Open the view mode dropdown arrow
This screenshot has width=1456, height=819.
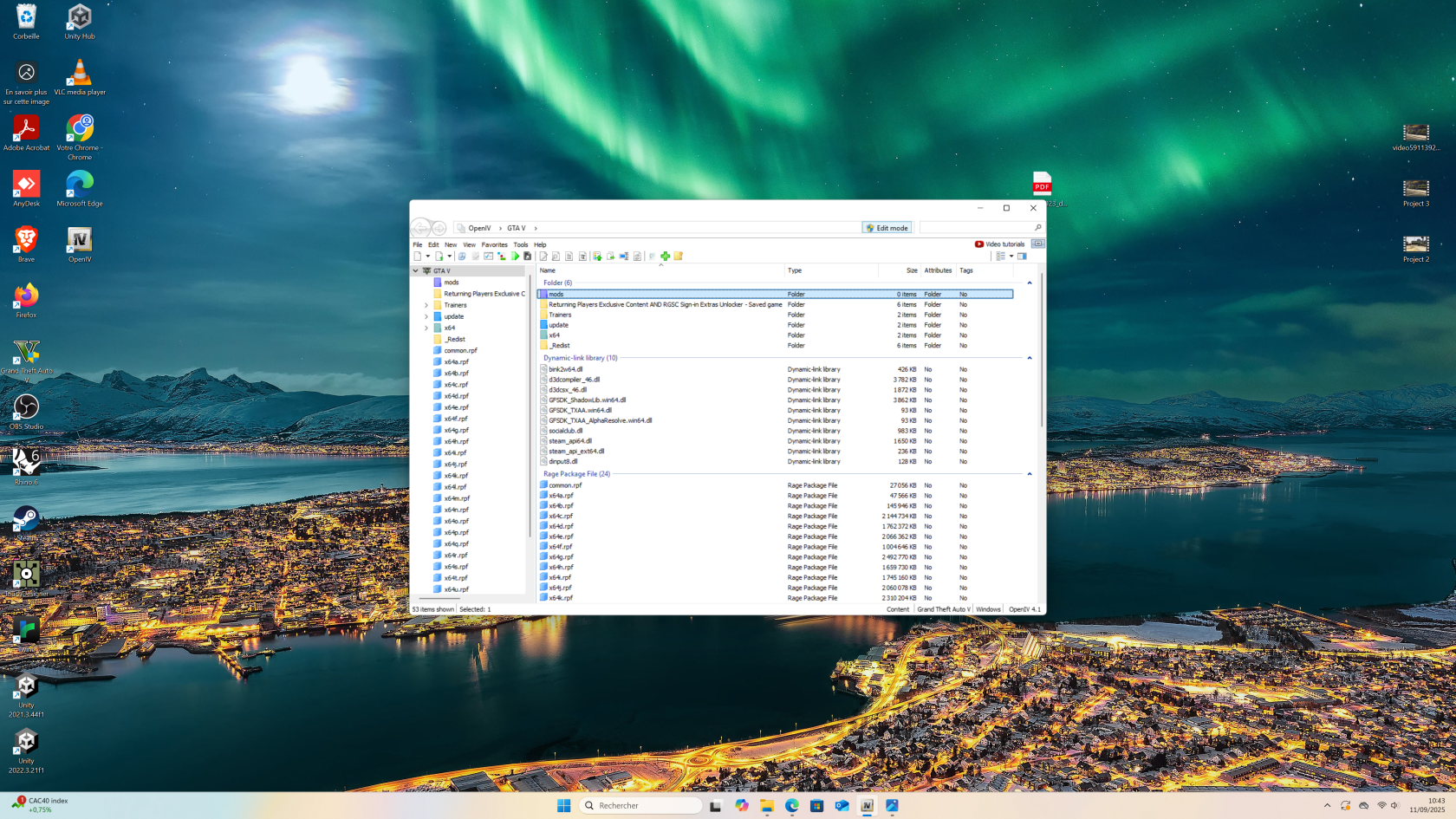click(1011, 257)
